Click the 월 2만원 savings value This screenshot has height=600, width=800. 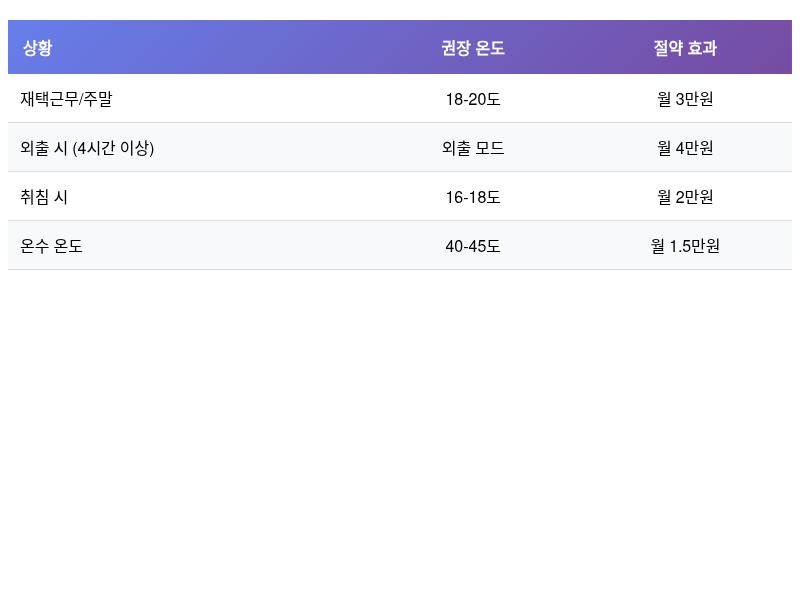tap(684, 196)
